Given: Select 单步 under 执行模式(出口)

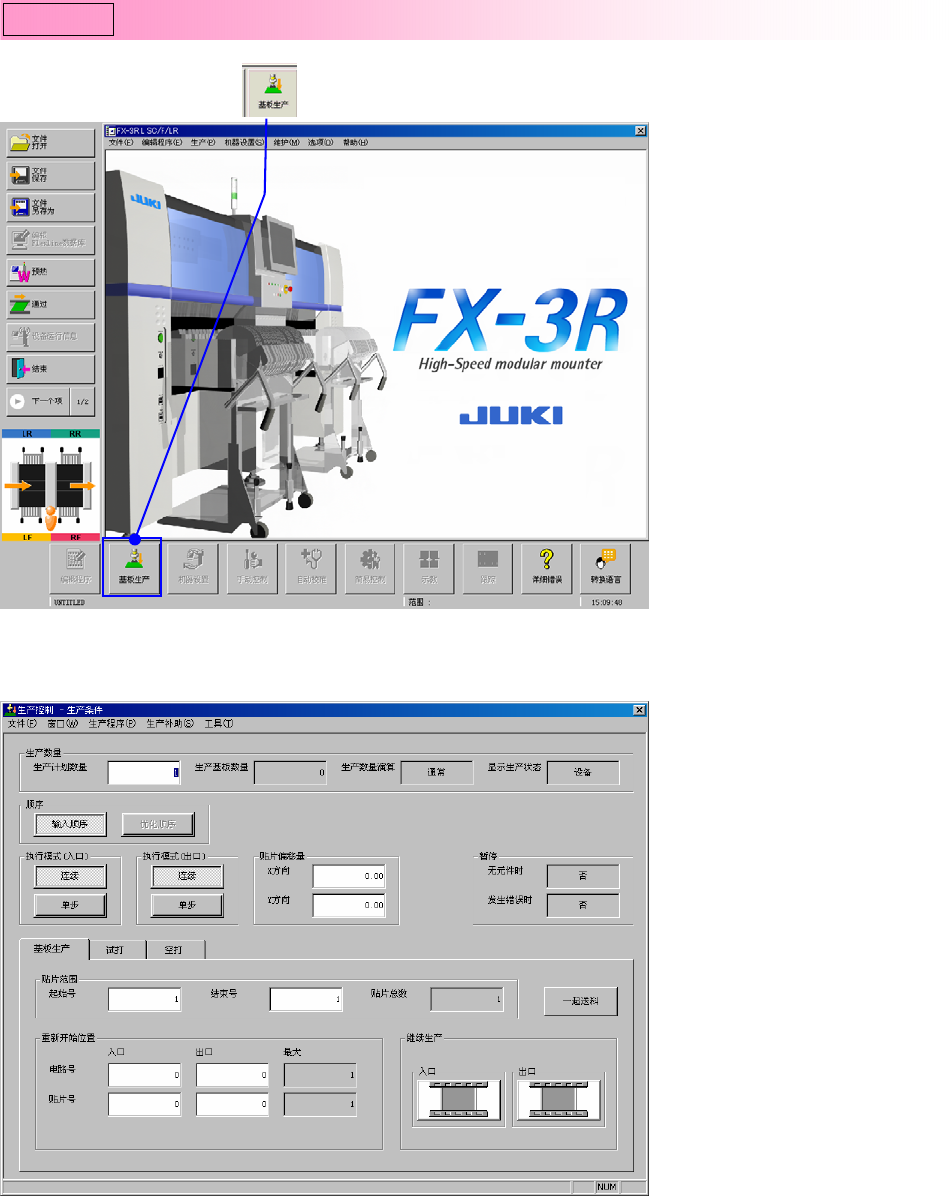Looking at the screenshot, I should pyautogui.click(x=188, y=905).
